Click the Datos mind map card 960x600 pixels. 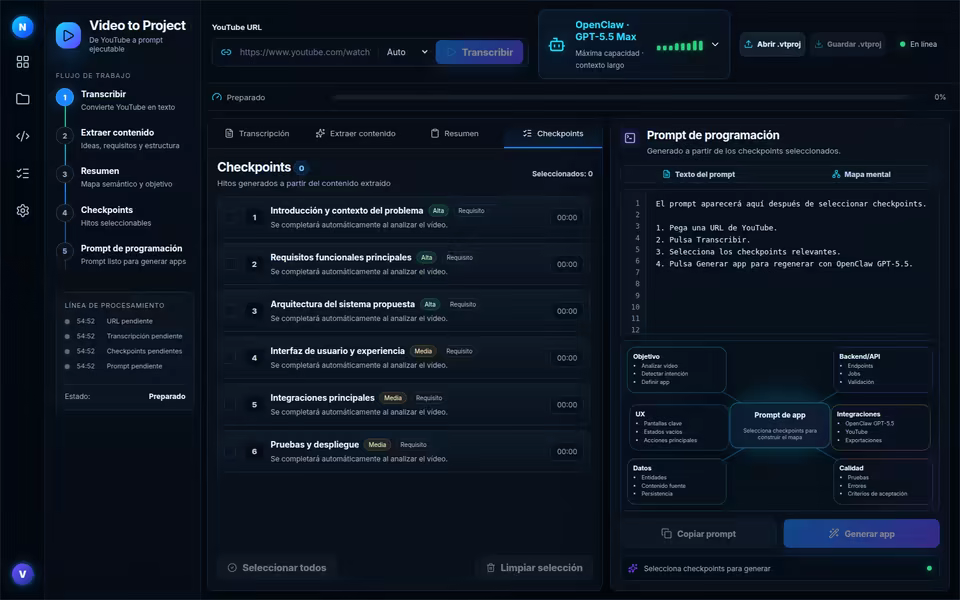point(677,482)
